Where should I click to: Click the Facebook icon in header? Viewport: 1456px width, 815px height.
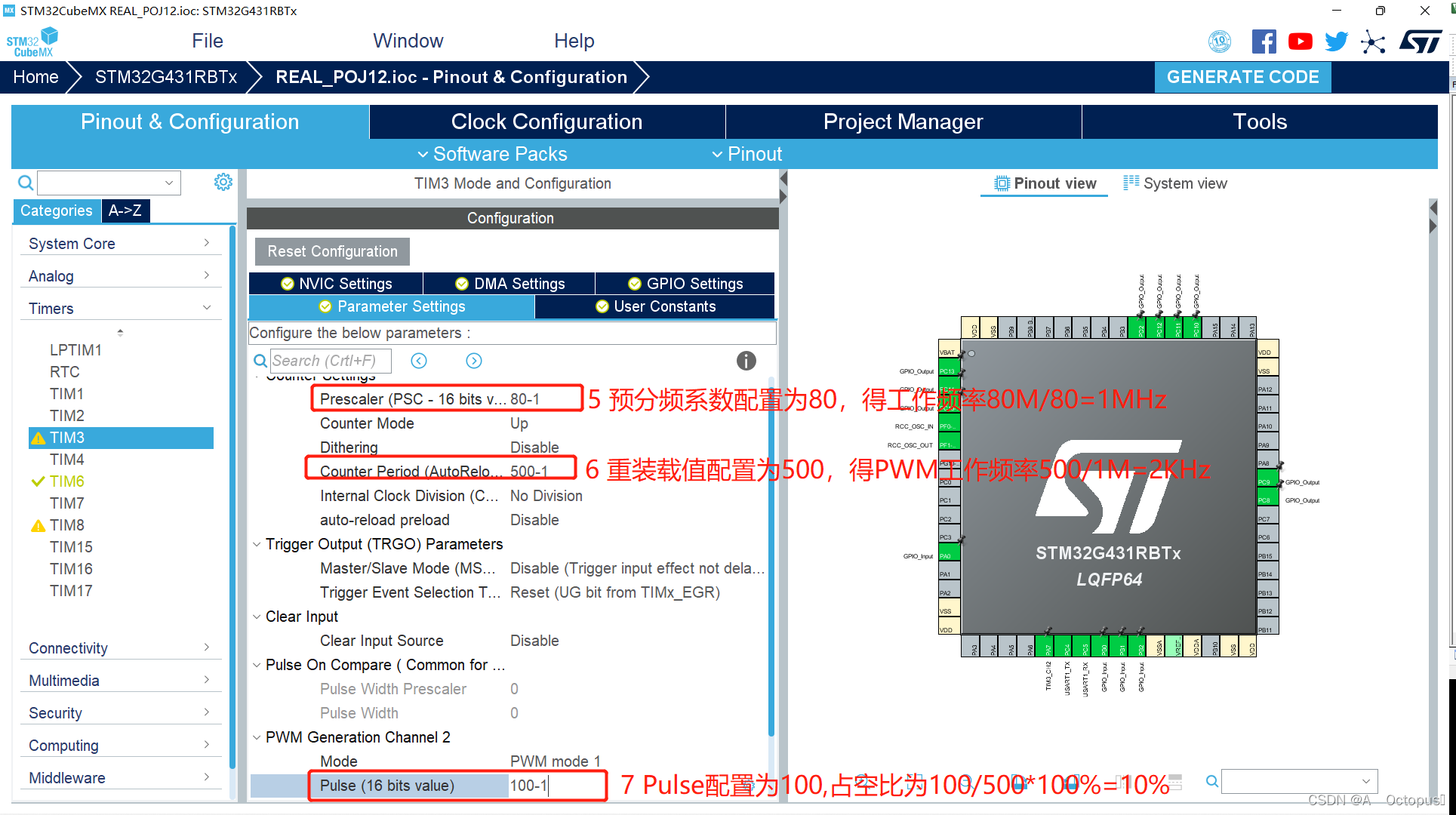click(1264, 42)
